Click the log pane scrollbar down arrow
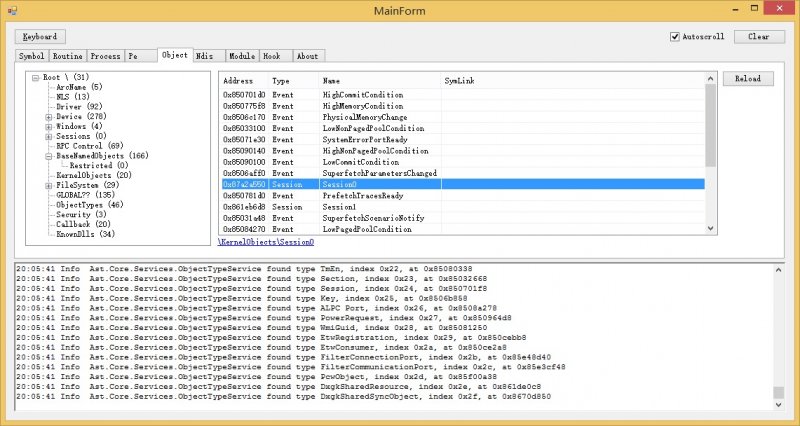 [x=779, y=405]
